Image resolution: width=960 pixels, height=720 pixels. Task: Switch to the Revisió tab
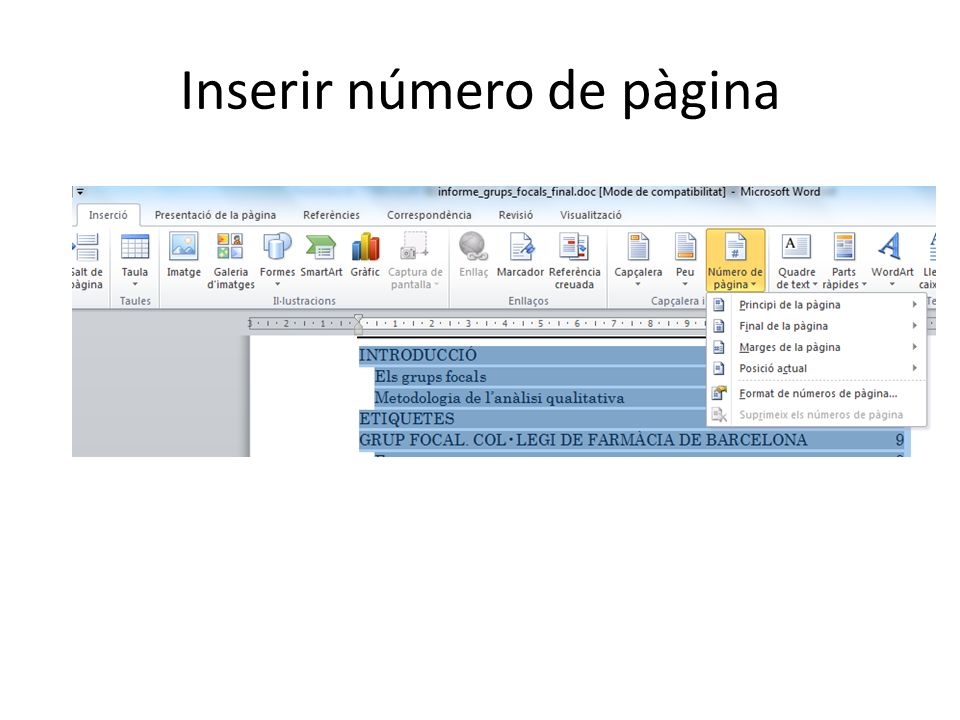[x=516, y=215]
